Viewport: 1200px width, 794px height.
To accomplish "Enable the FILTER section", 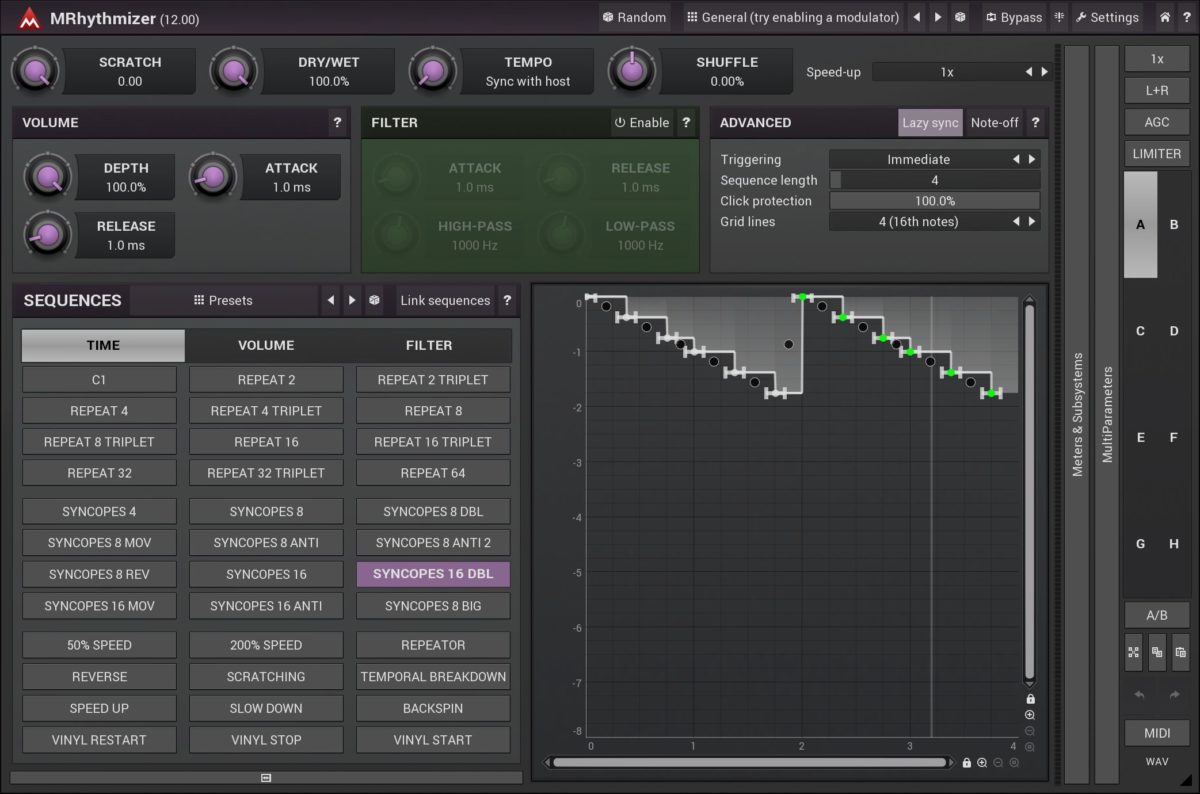I will (x=641, y=123).
